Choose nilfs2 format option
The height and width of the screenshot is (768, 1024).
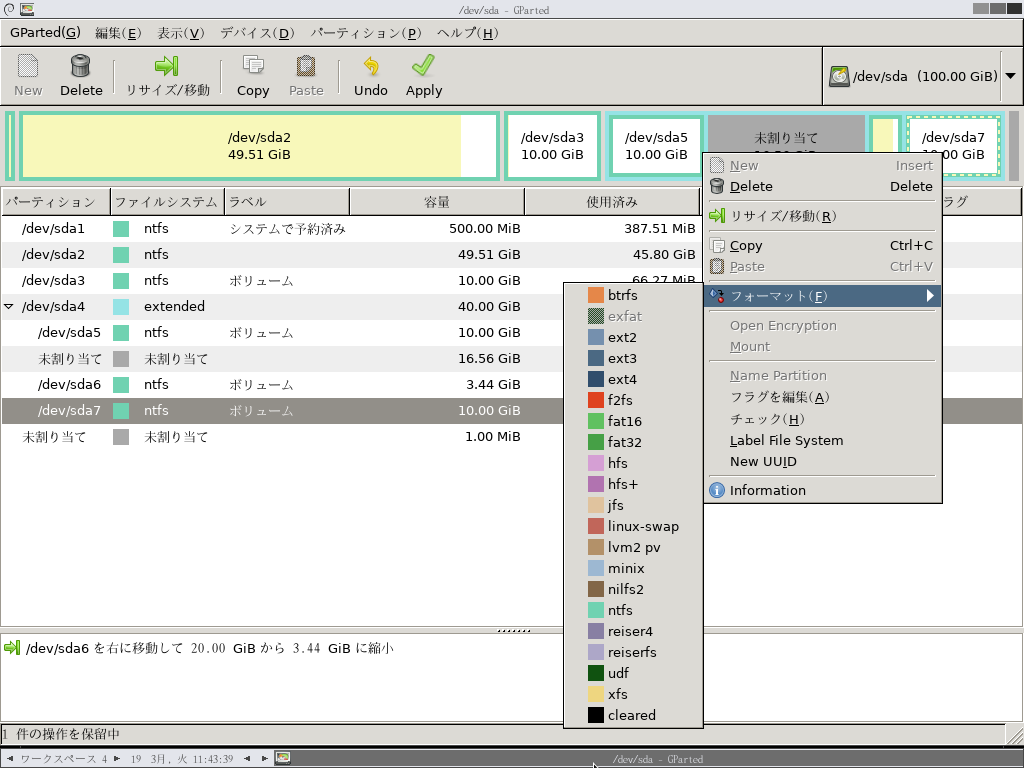point(633,589)
